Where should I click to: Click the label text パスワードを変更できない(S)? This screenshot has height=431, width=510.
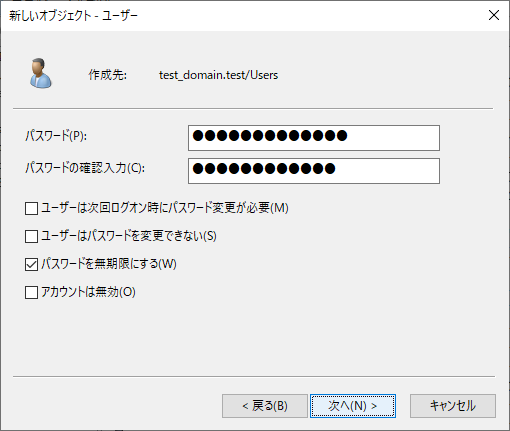click(x=152, y=236)
